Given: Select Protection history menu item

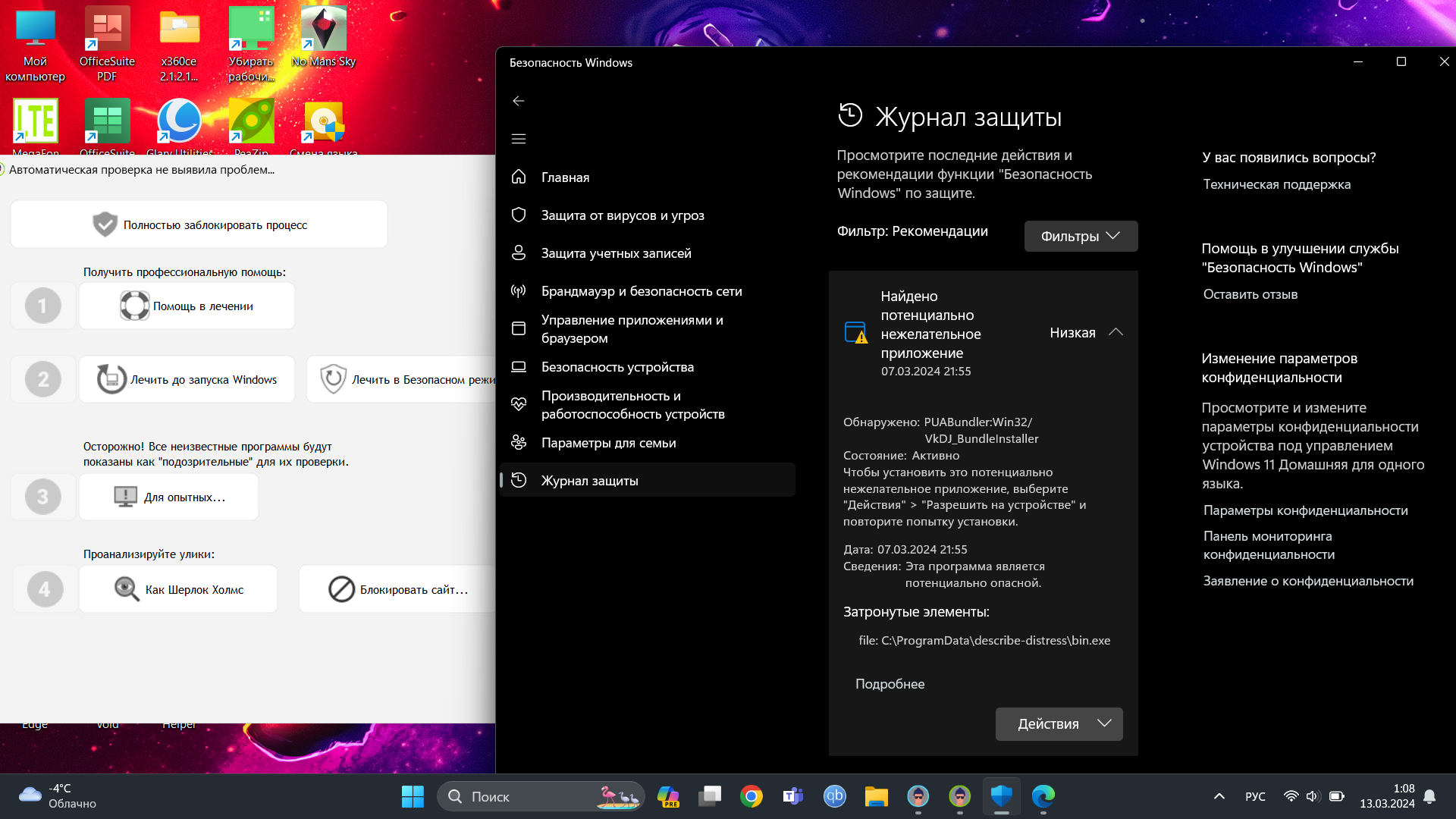Looking at the screenshot, I should coord(589,481).
